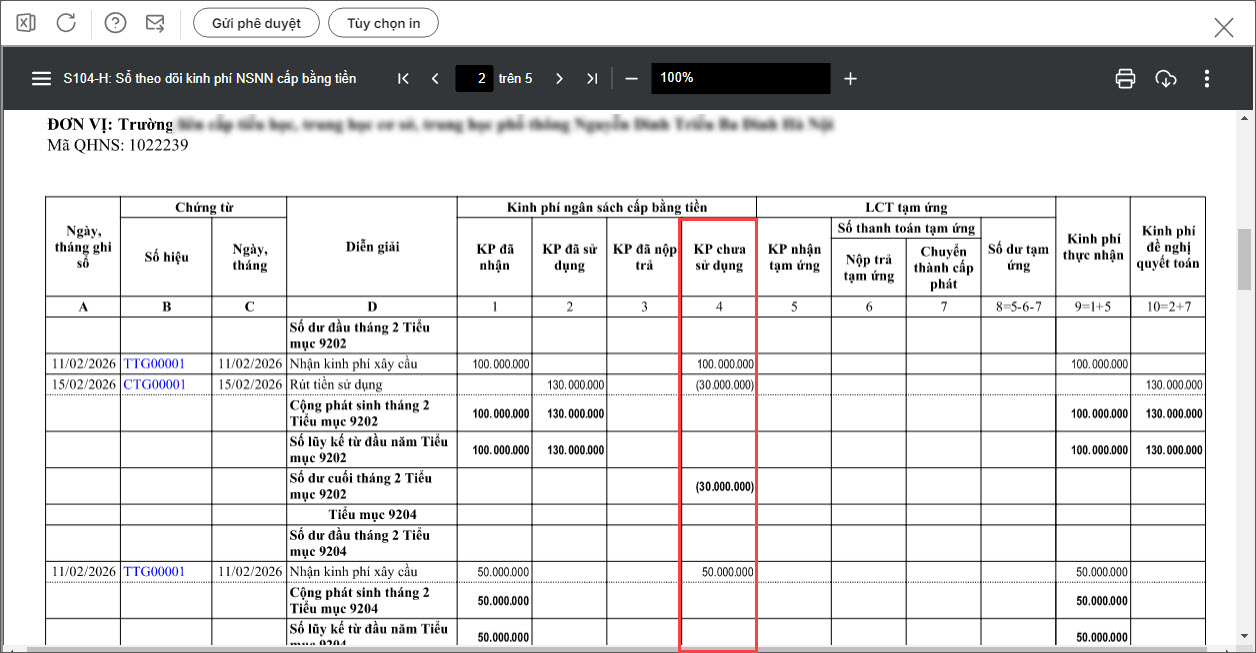Screen dimensions: 1256x653
Task: Close the report viewer window
Action: pos(1224,27)
